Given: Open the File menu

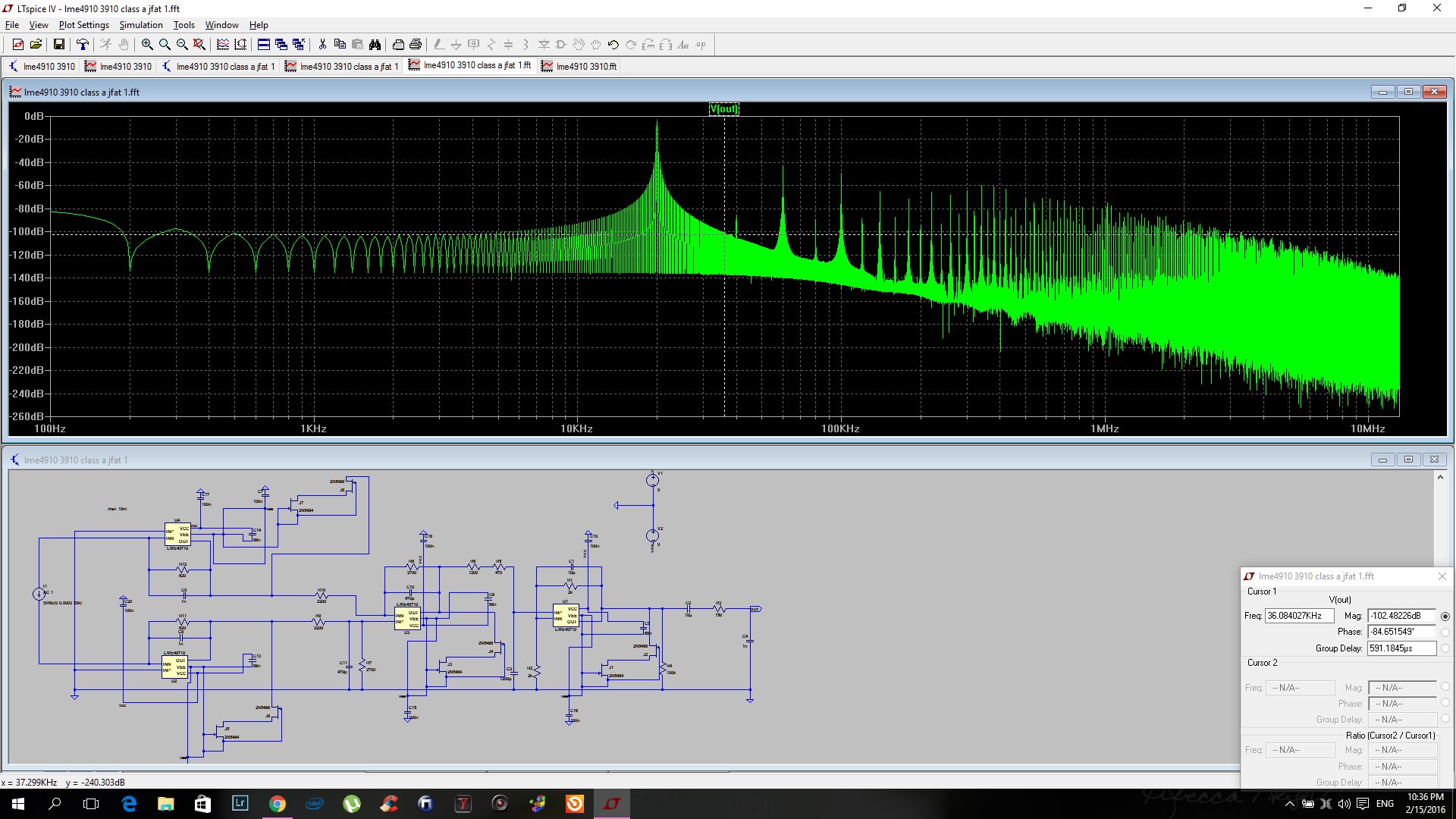Looking at the screenshot, I should coord(12,25).
